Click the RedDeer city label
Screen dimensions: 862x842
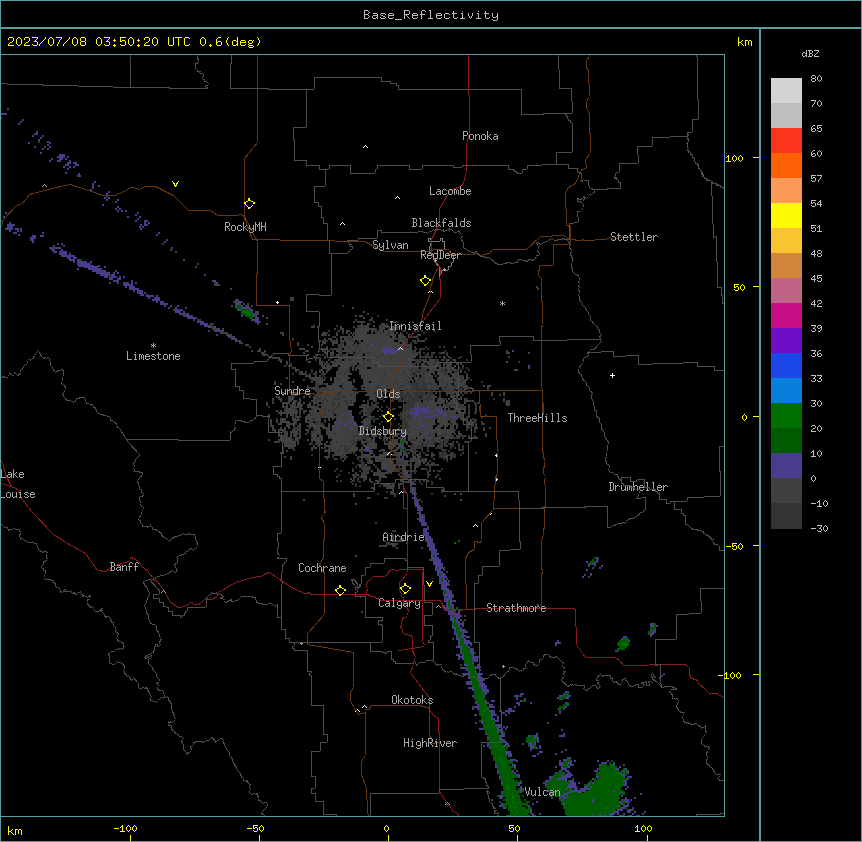click(440, 255)
